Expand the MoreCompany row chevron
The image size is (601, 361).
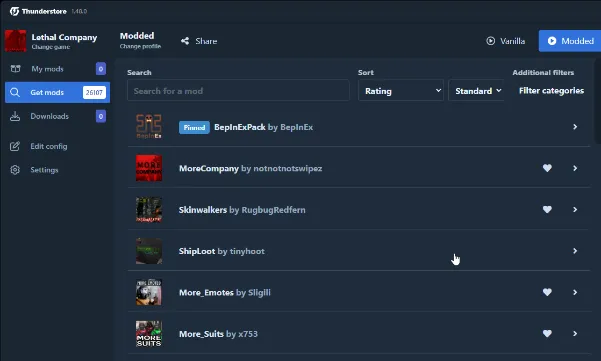pos(575,168)
